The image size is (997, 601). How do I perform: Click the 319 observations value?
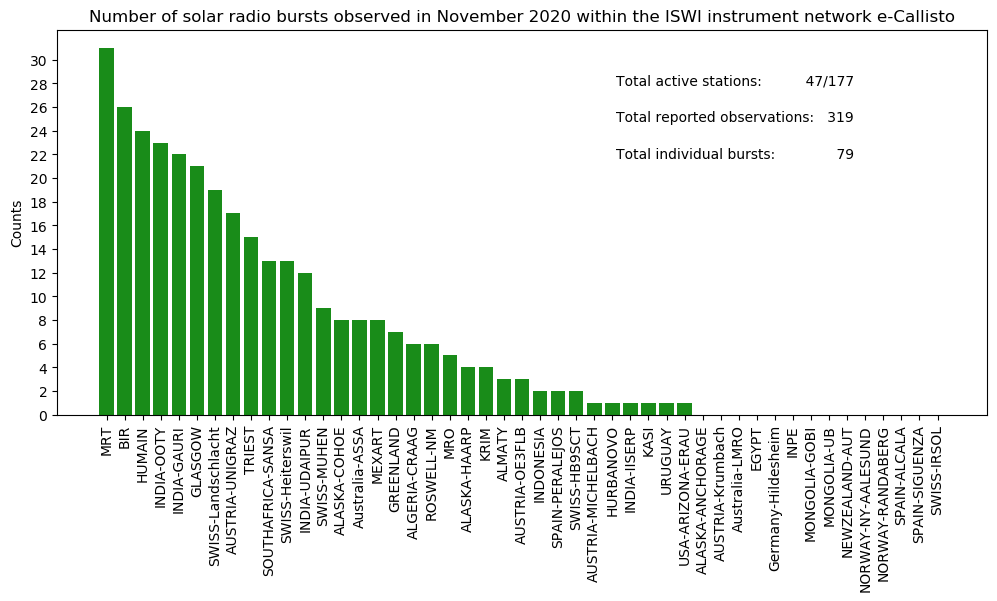841,118
